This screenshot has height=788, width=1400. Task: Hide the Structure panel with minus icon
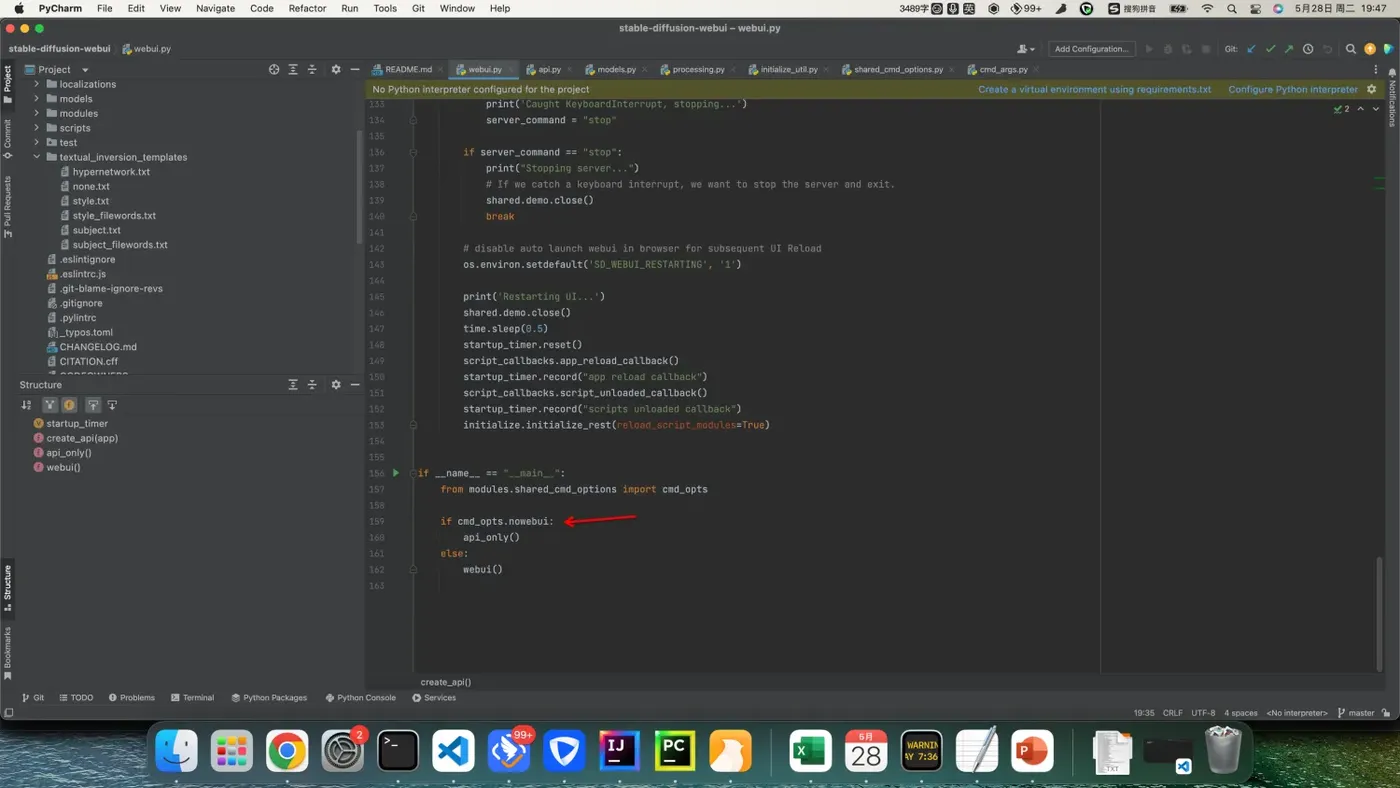[x=354, y=385]
